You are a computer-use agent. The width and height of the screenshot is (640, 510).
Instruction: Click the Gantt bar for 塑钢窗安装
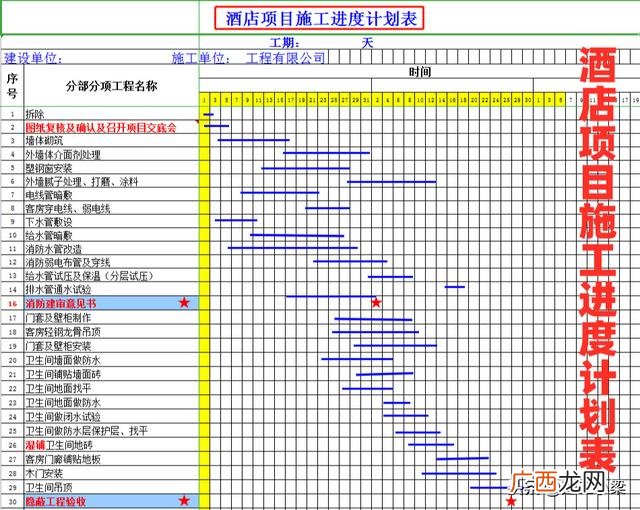coord(306,168)
